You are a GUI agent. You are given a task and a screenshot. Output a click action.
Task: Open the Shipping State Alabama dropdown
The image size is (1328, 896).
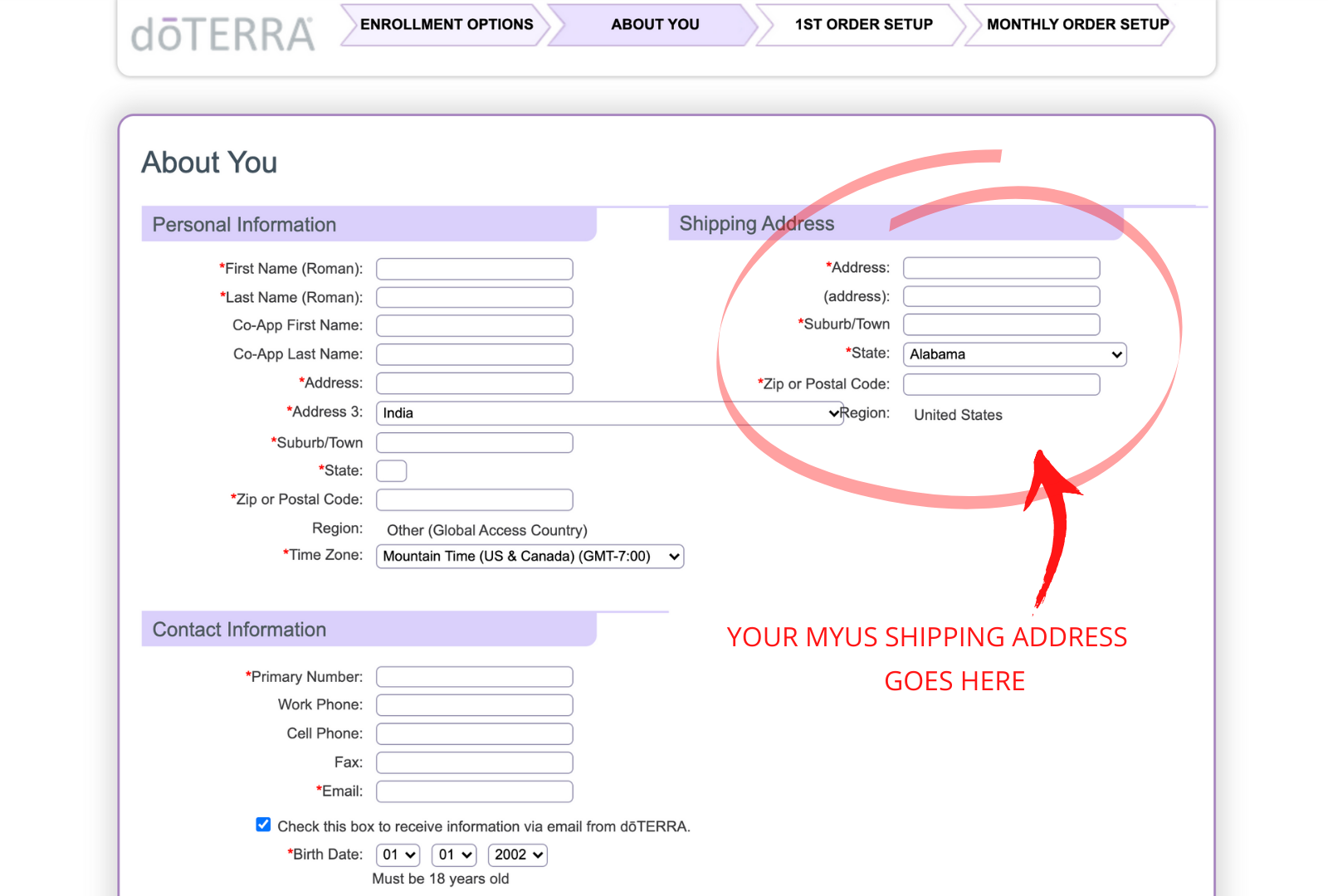click(x=1014, y=354)
